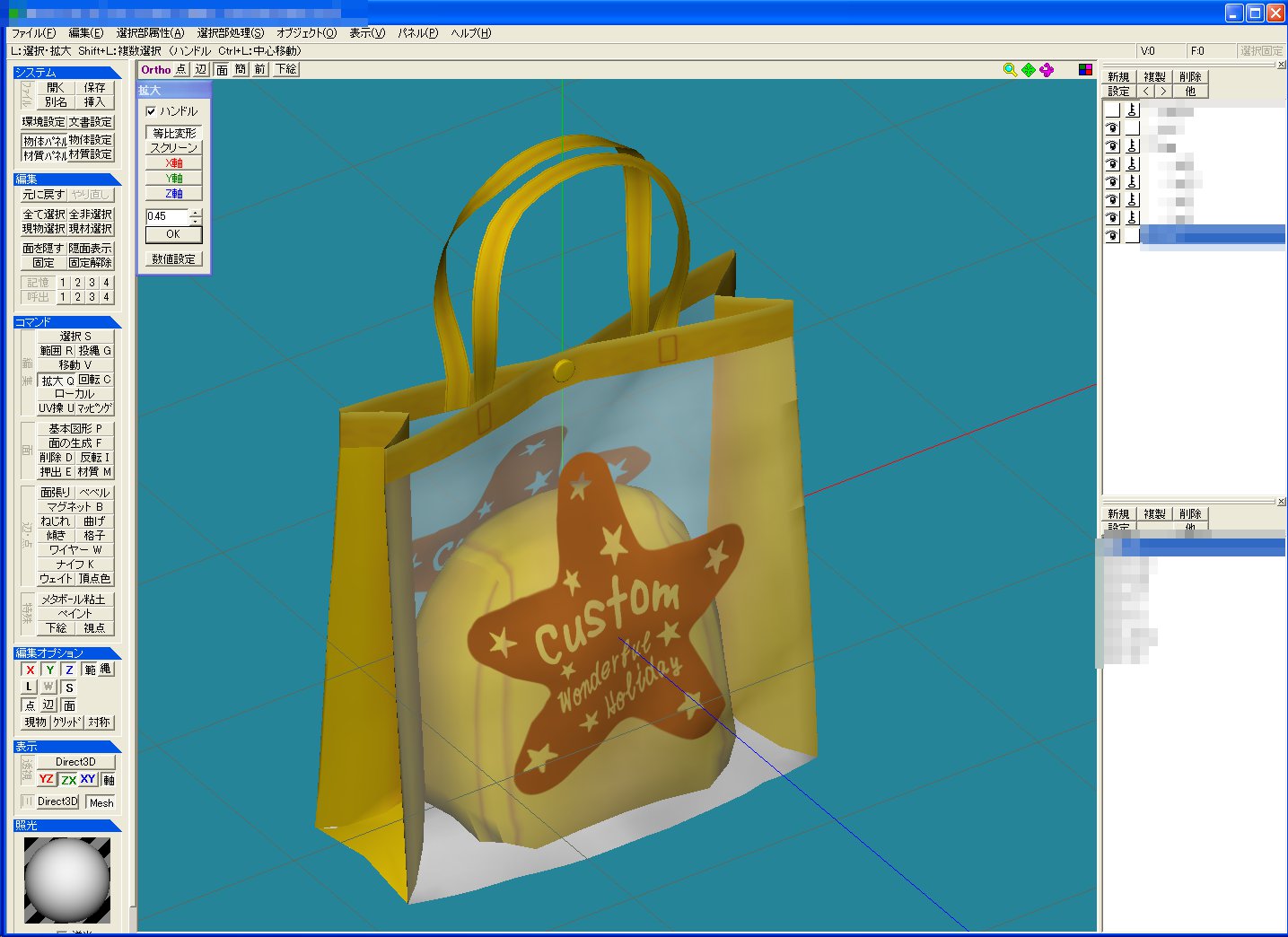Click the 0.45 scale input field
Screen dimensions: 1288x937
167,216
